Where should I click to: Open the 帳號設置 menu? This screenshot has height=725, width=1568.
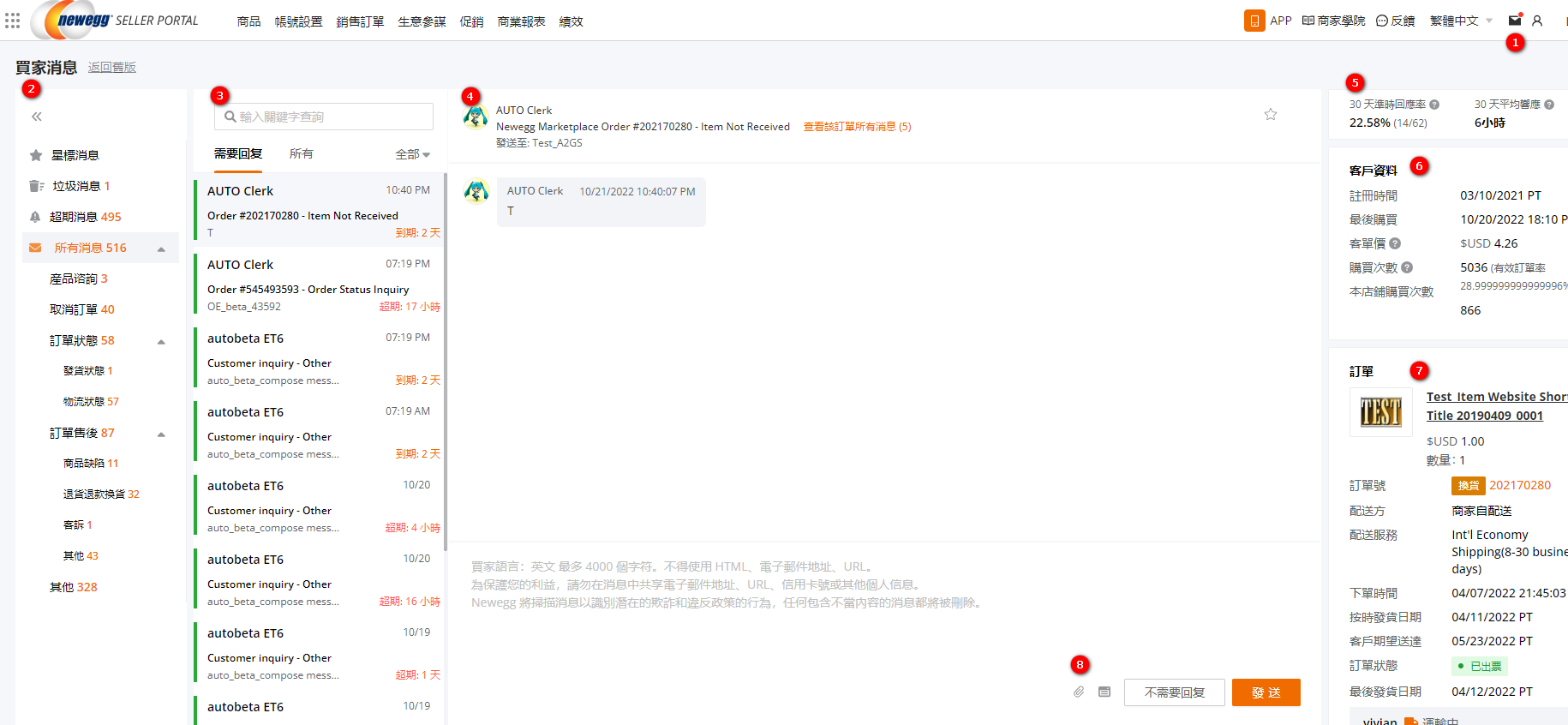tap(299, 21)
